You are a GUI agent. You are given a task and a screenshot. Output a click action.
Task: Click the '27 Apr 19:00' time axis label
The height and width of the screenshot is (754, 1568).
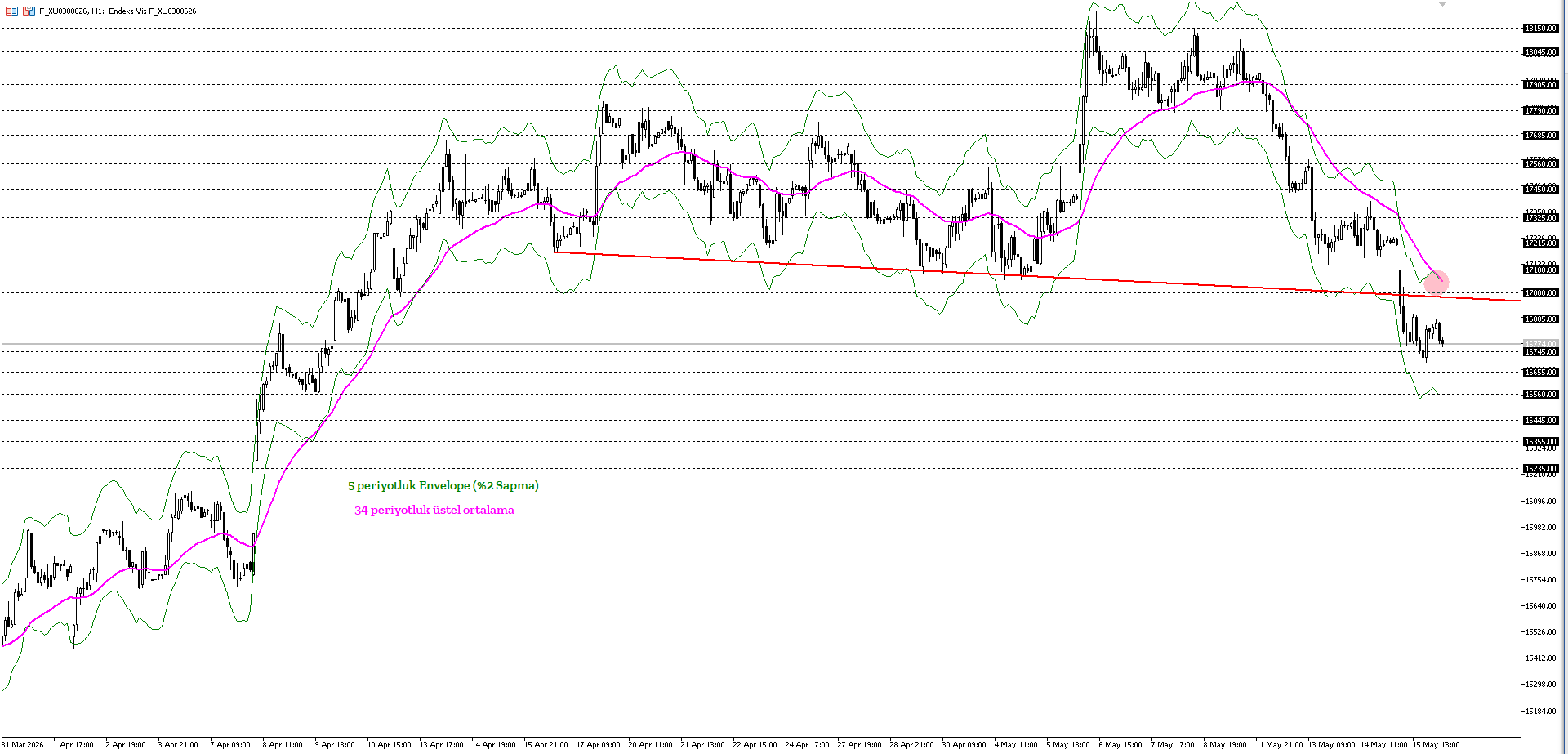coord(859,745)
